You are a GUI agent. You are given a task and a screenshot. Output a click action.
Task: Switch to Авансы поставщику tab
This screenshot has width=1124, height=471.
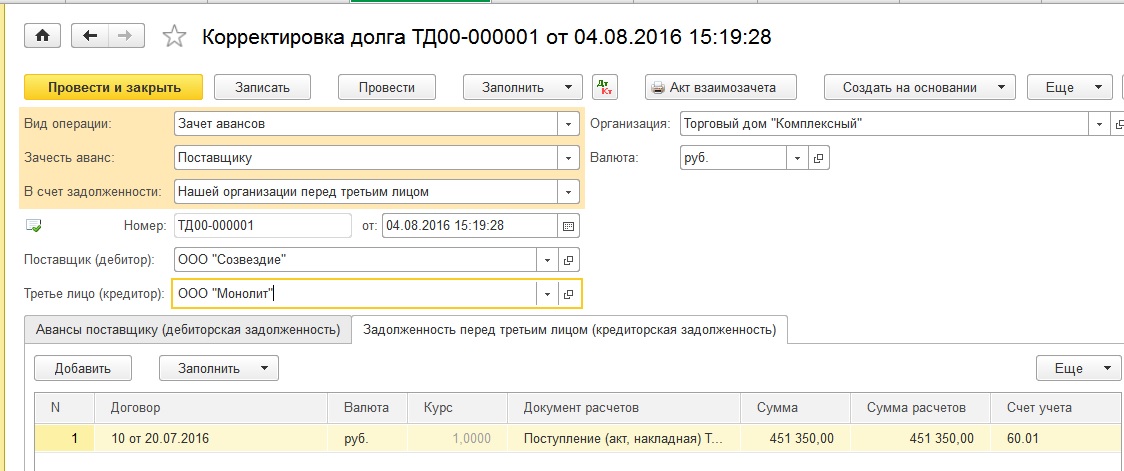pos(188,330)
